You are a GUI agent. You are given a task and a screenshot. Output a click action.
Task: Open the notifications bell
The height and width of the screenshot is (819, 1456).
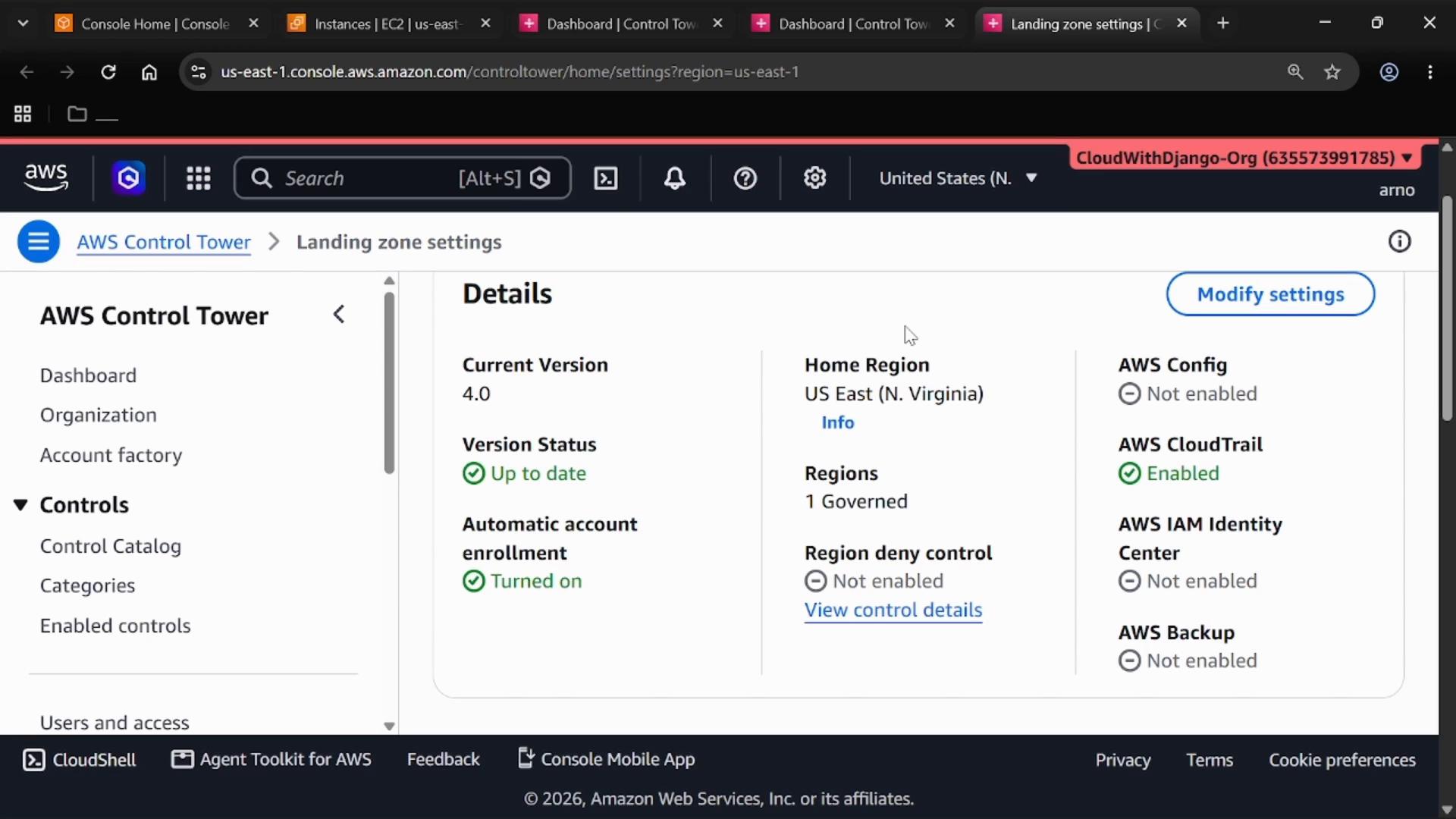674,178
